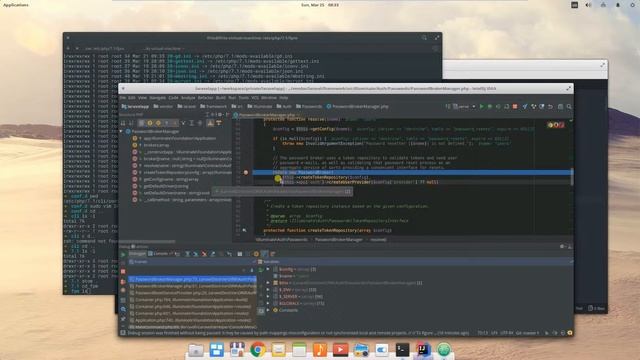Click the framework folder in navigation breadcrumb
640x360 pixels.
[213, 107]
